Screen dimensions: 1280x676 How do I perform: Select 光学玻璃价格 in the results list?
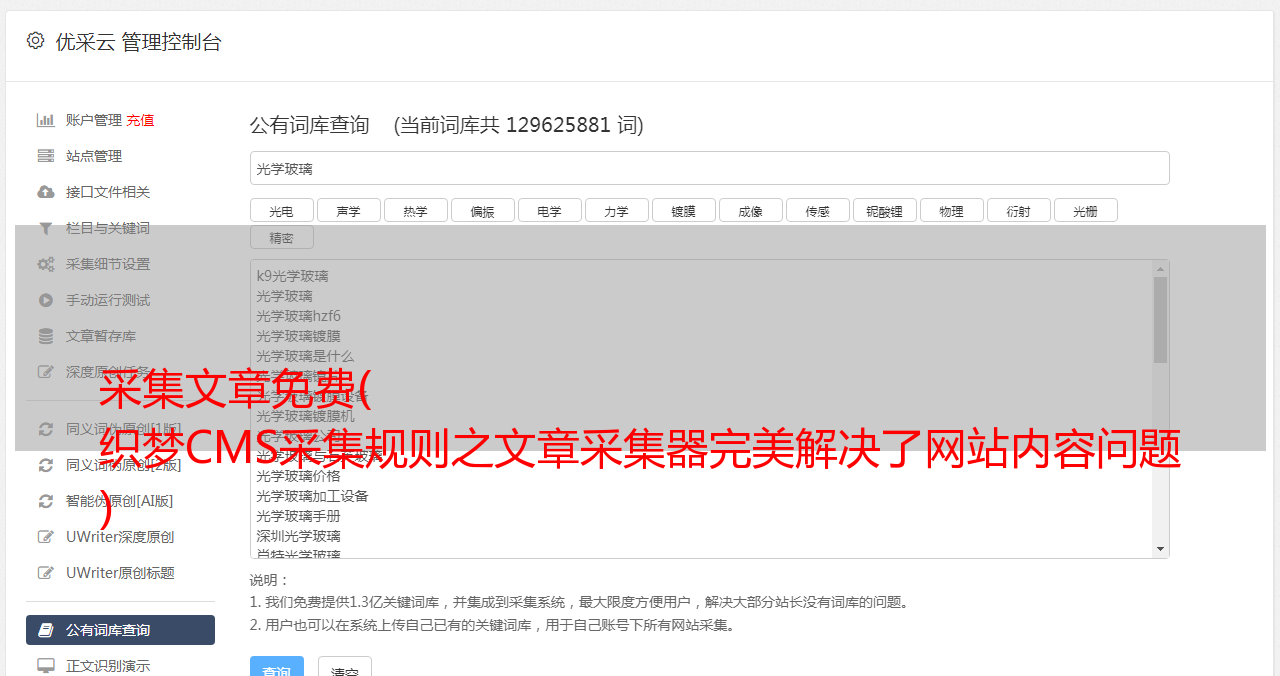[x=298, y=476]
